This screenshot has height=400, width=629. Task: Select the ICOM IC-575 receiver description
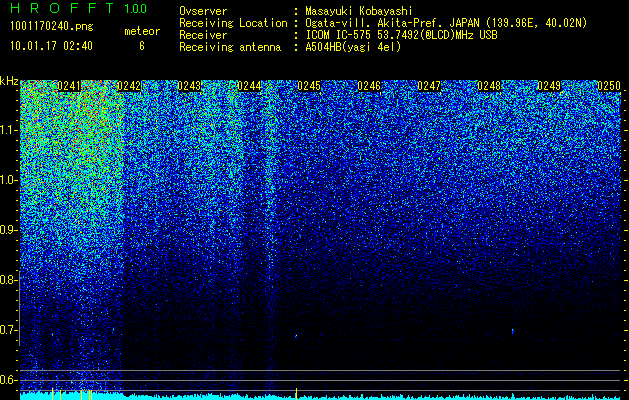click(401, 35)
